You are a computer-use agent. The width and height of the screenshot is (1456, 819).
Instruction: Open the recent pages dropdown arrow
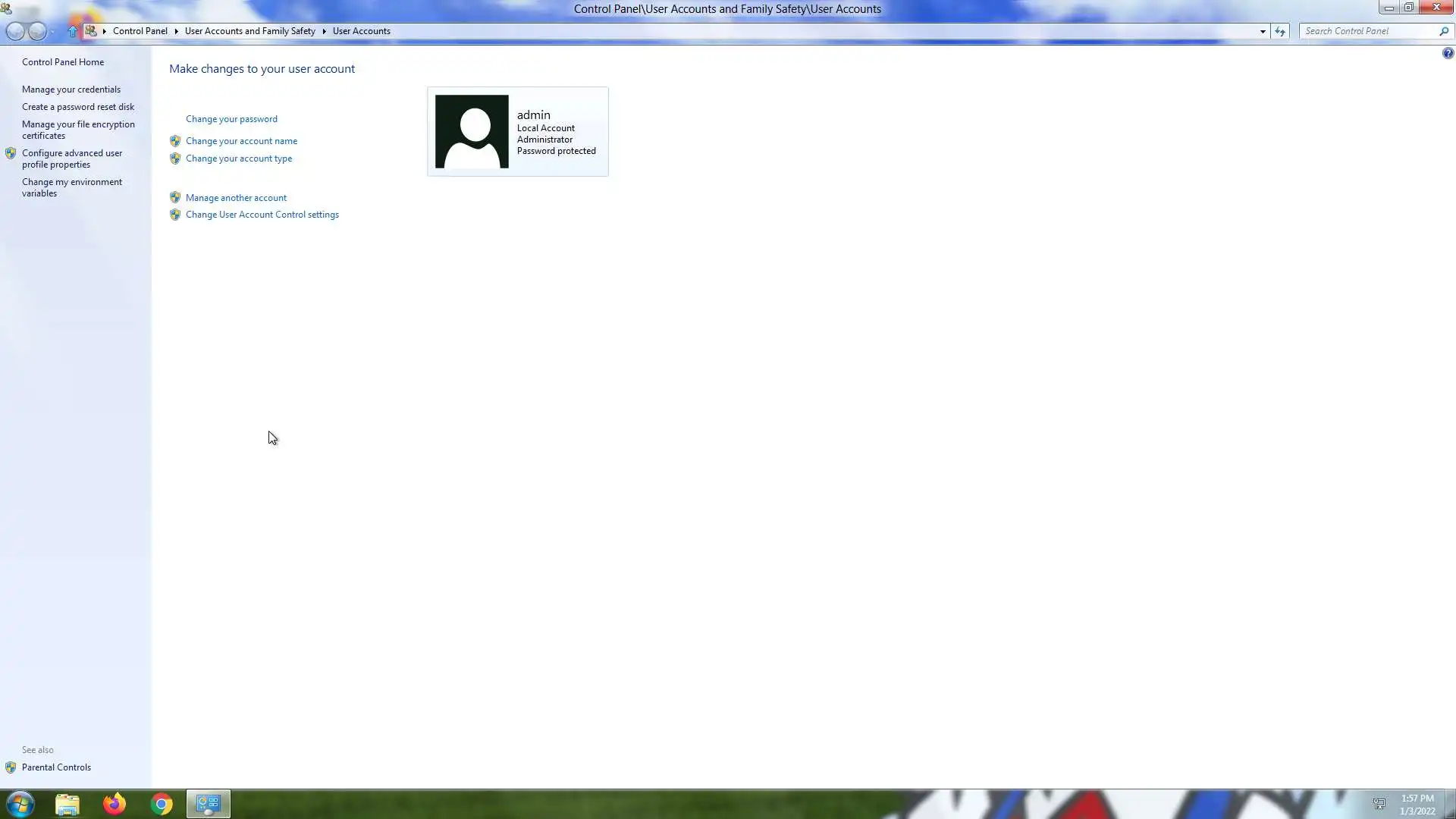pos(52,31)
